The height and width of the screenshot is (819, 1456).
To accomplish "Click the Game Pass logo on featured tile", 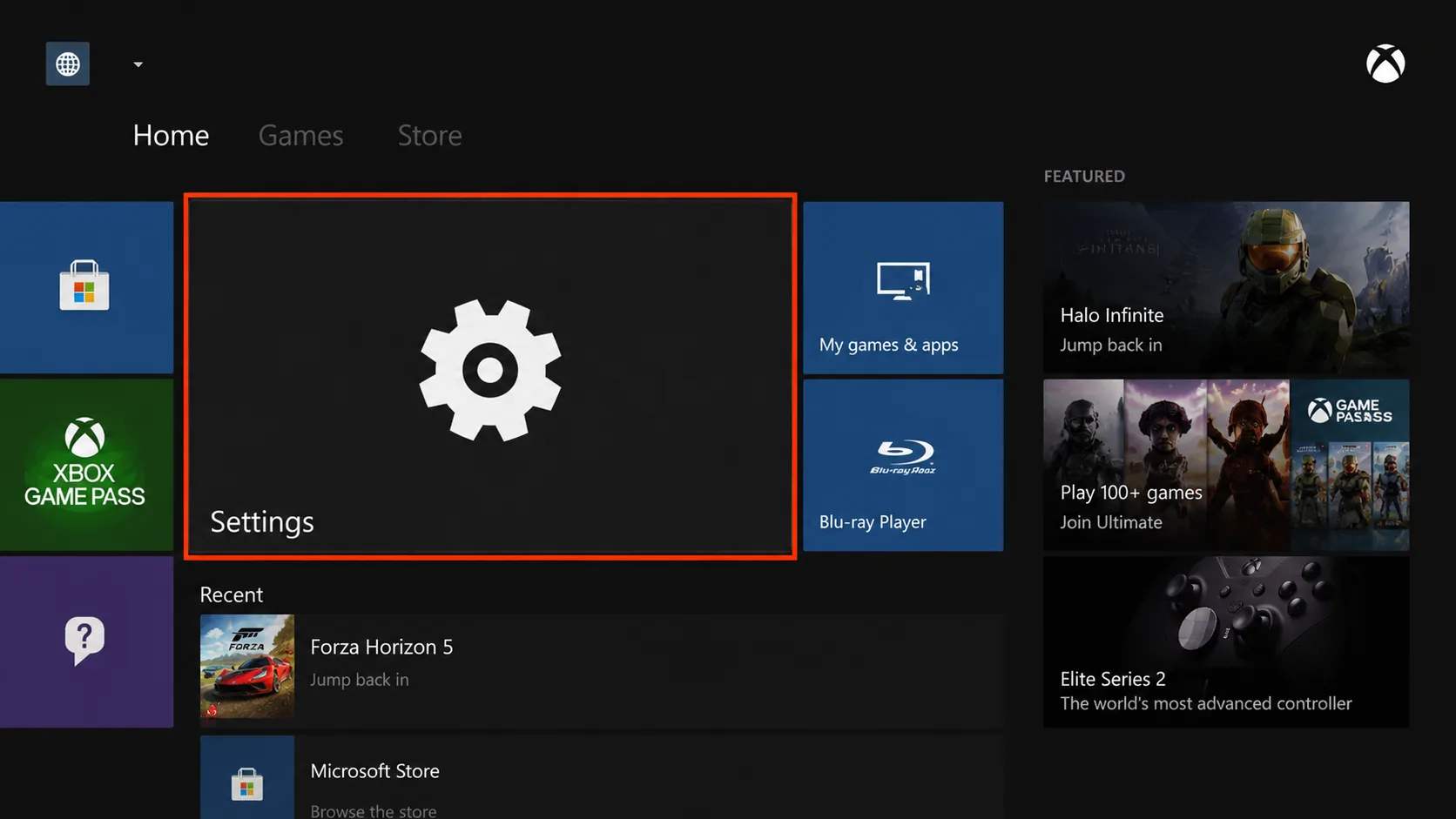I will (1350, 410).
